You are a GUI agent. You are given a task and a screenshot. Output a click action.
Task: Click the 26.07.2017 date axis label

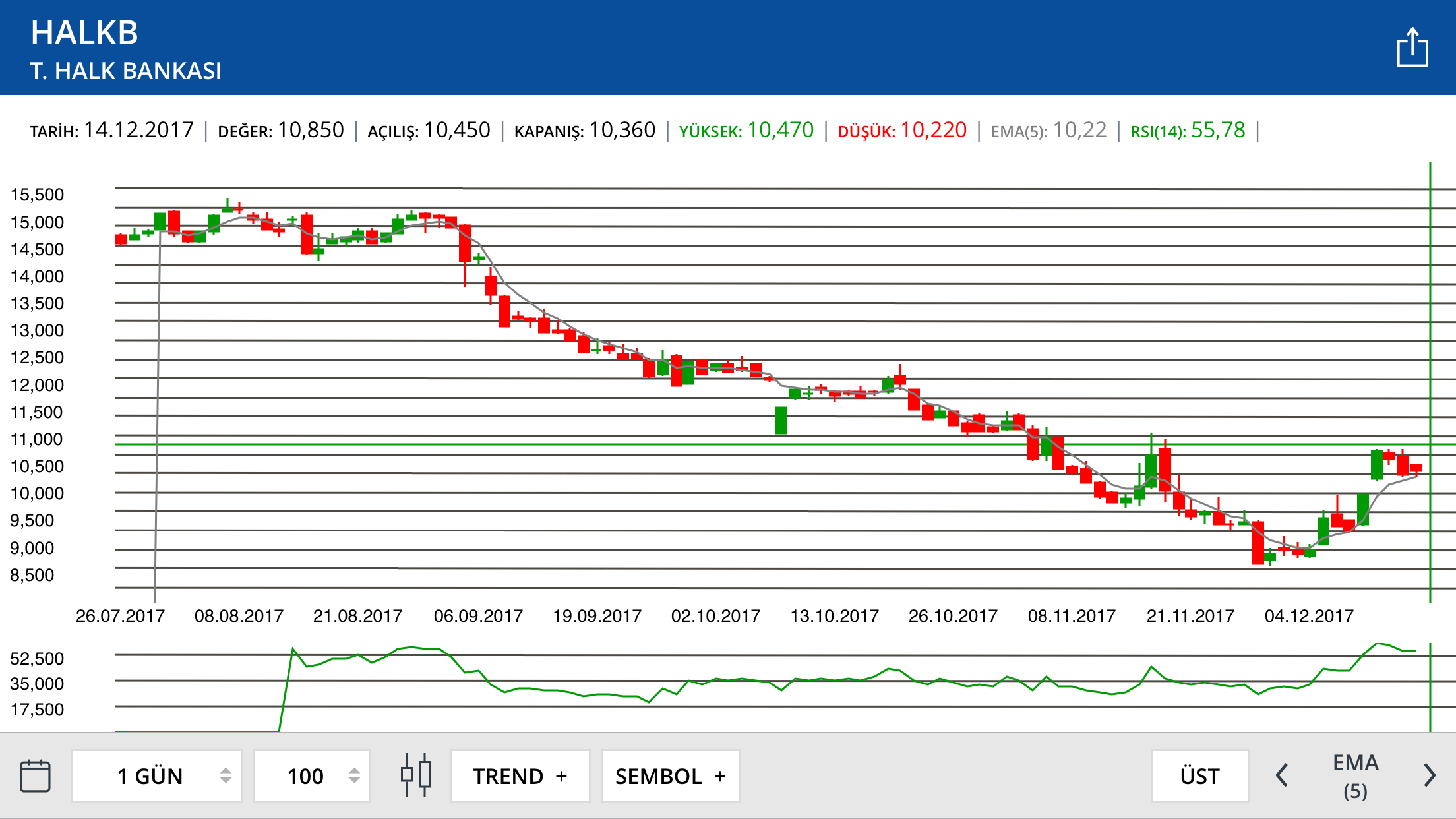tap(120, 616)
